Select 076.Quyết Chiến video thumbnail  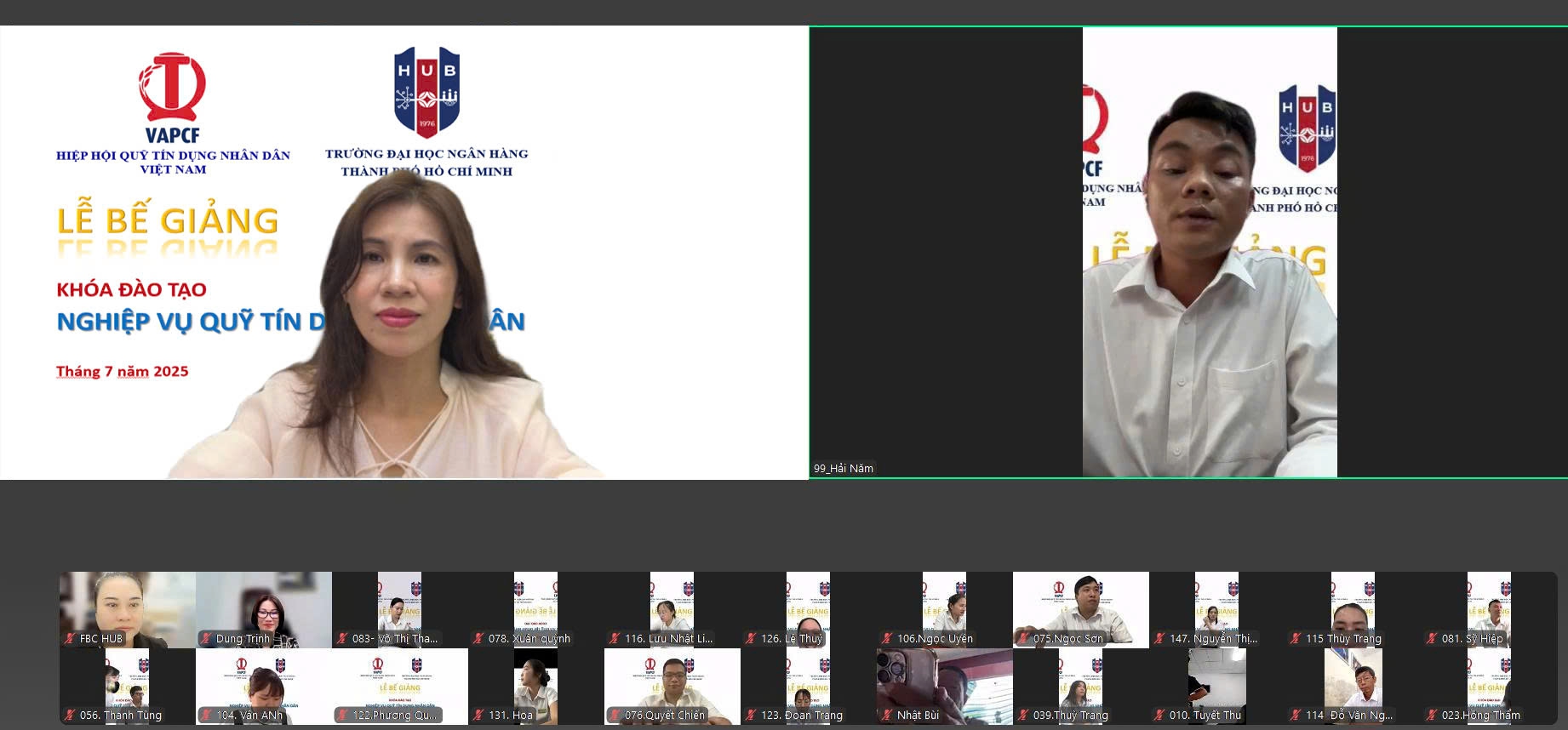[x=672, y=687]
